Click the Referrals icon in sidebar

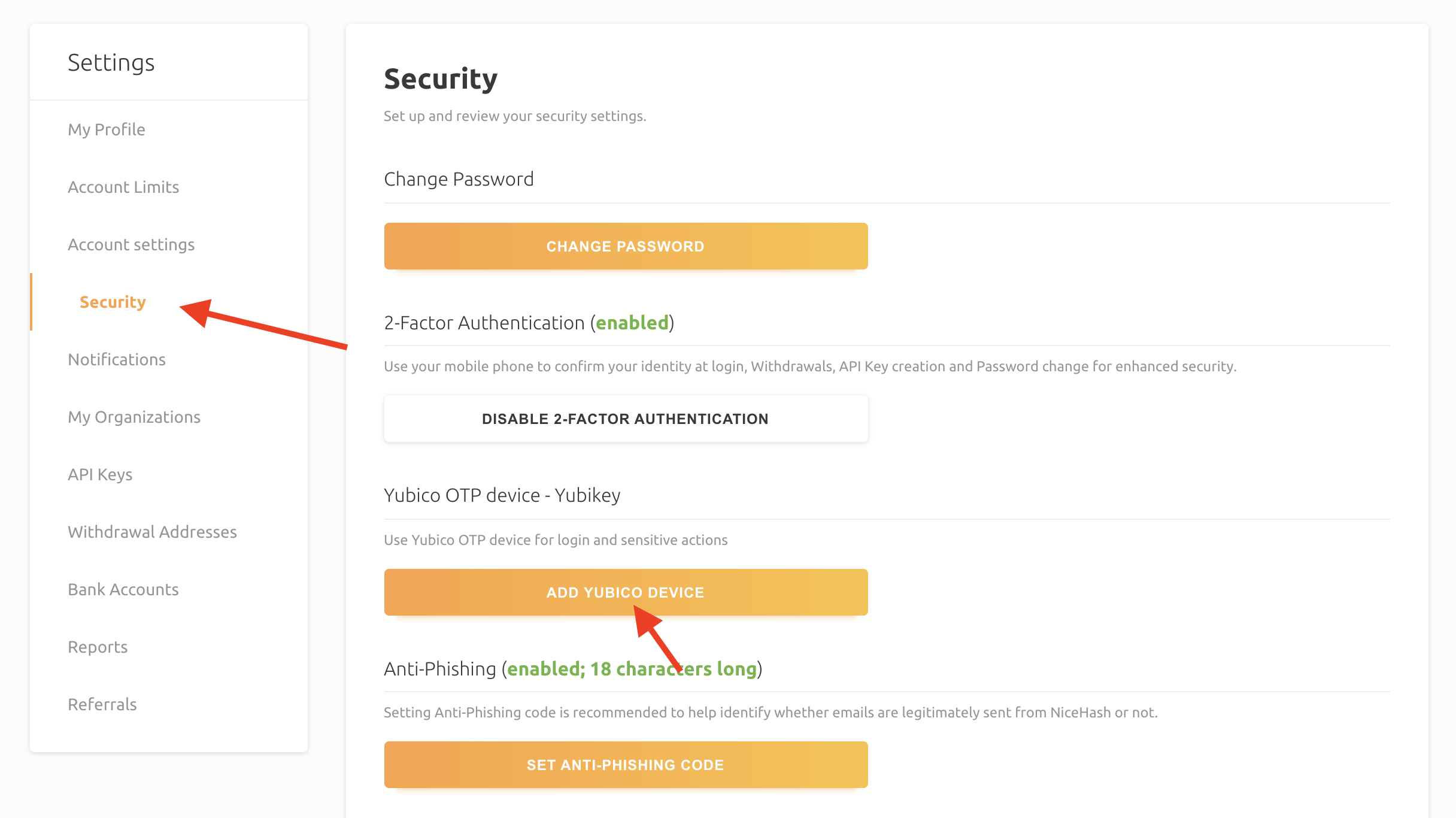(101, 703)
